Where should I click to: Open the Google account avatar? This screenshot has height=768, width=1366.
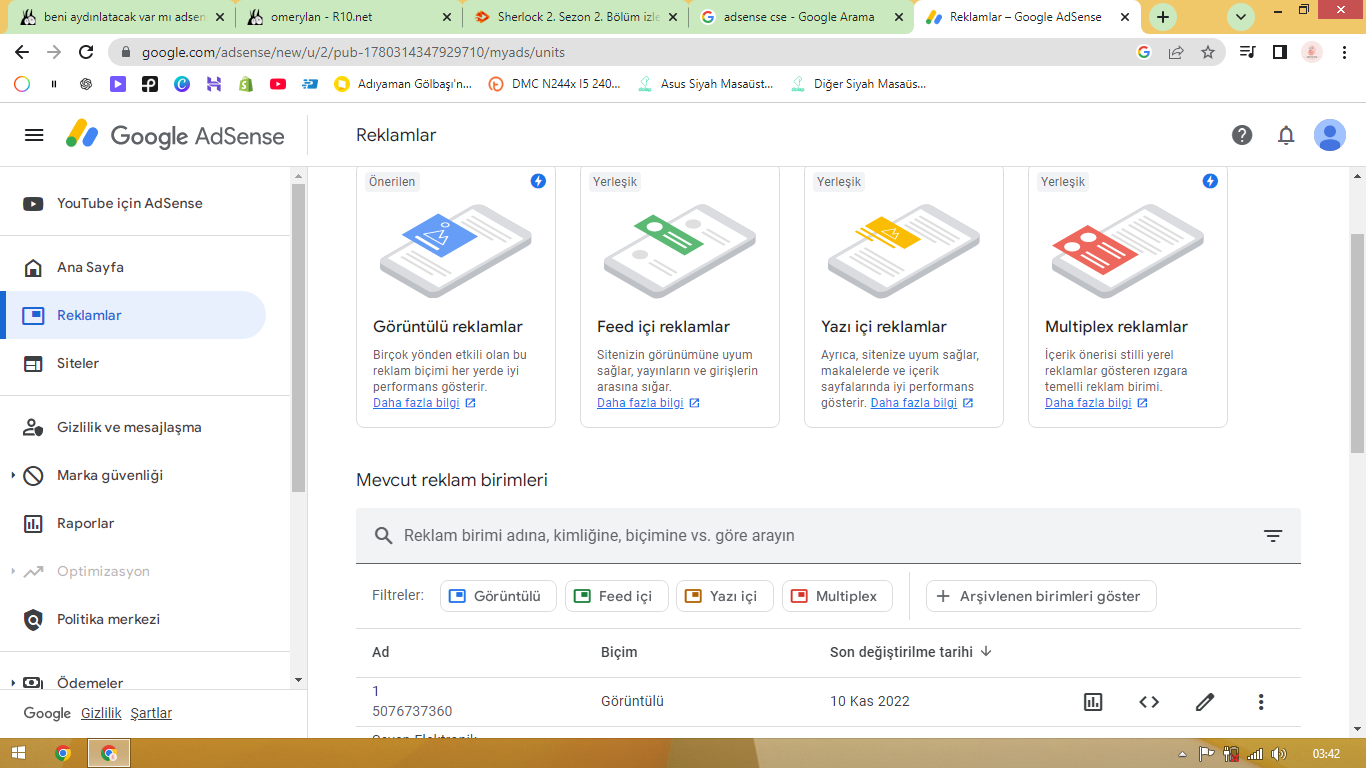tap(1330, 135)
